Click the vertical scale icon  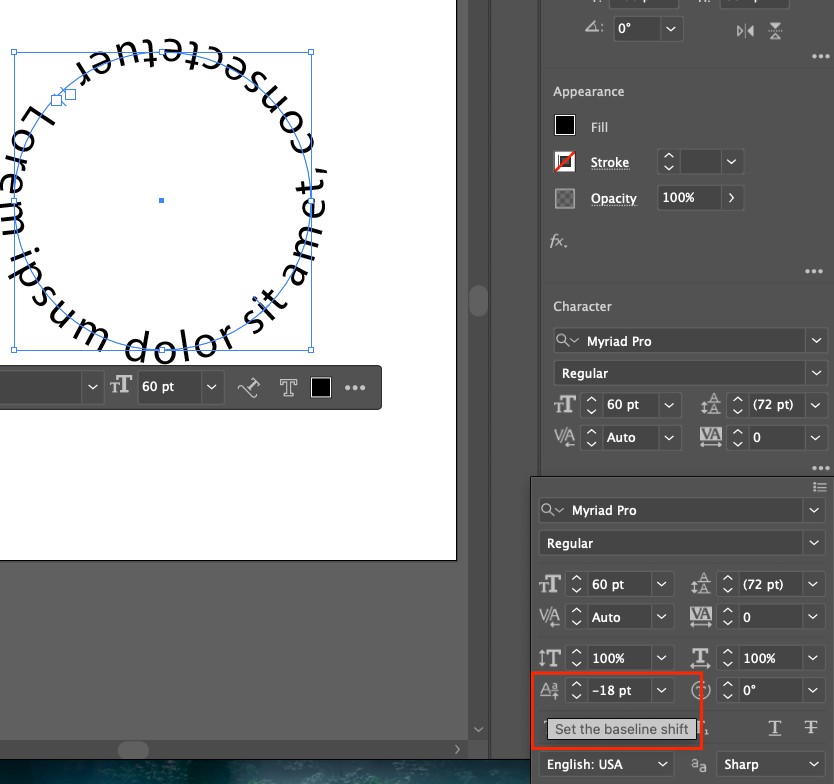tap(549, 658)
